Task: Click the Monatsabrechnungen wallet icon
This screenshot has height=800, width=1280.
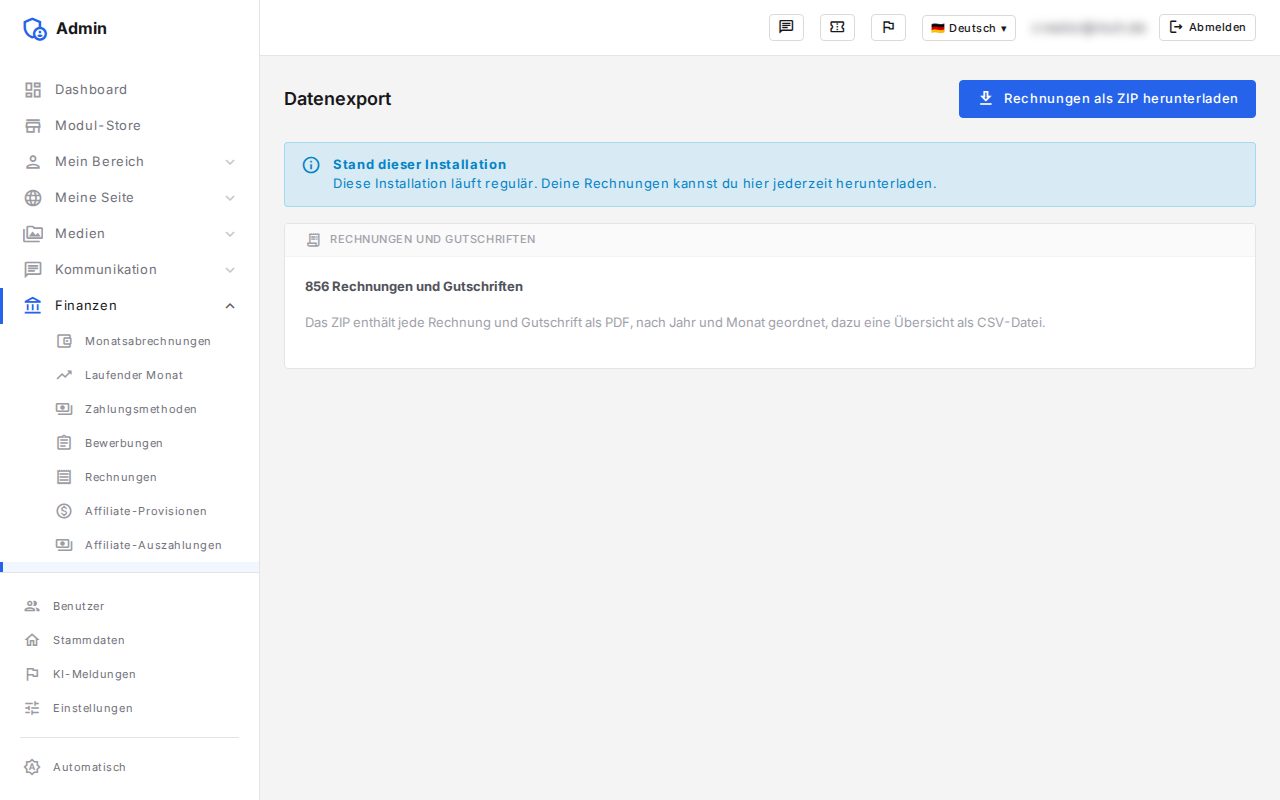Action: [64, 341]
